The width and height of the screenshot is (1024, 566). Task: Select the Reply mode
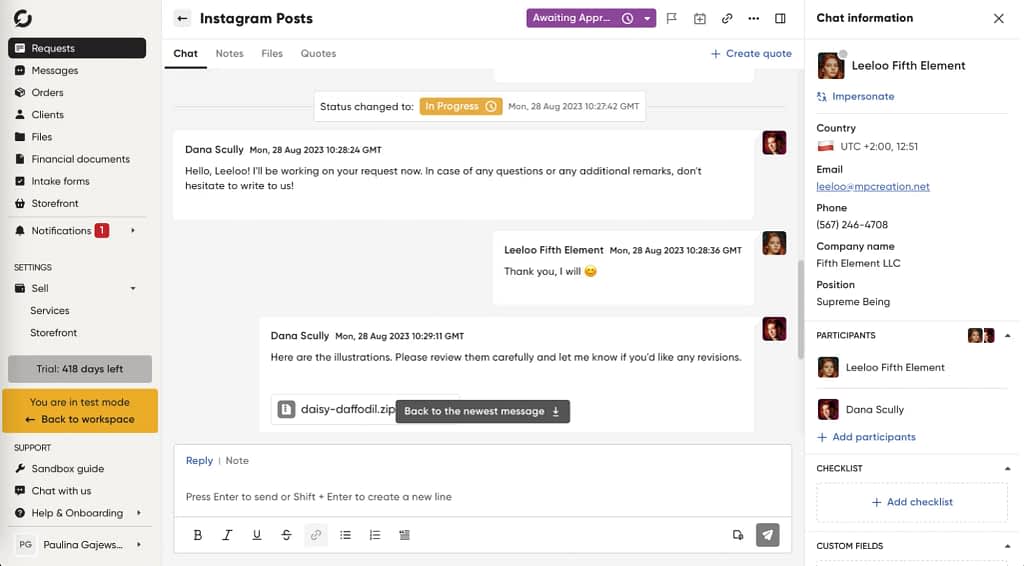point(199,460)
